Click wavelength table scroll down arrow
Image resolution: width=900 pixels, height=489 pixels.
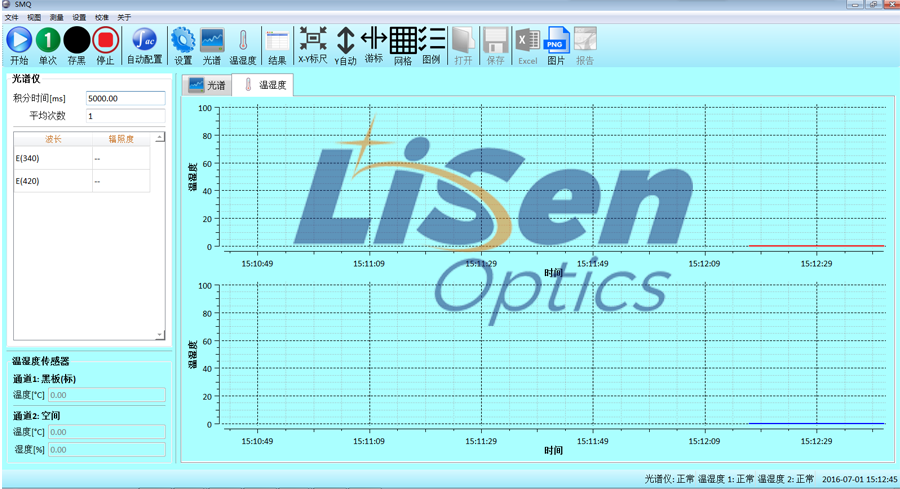tap(160, 335)
